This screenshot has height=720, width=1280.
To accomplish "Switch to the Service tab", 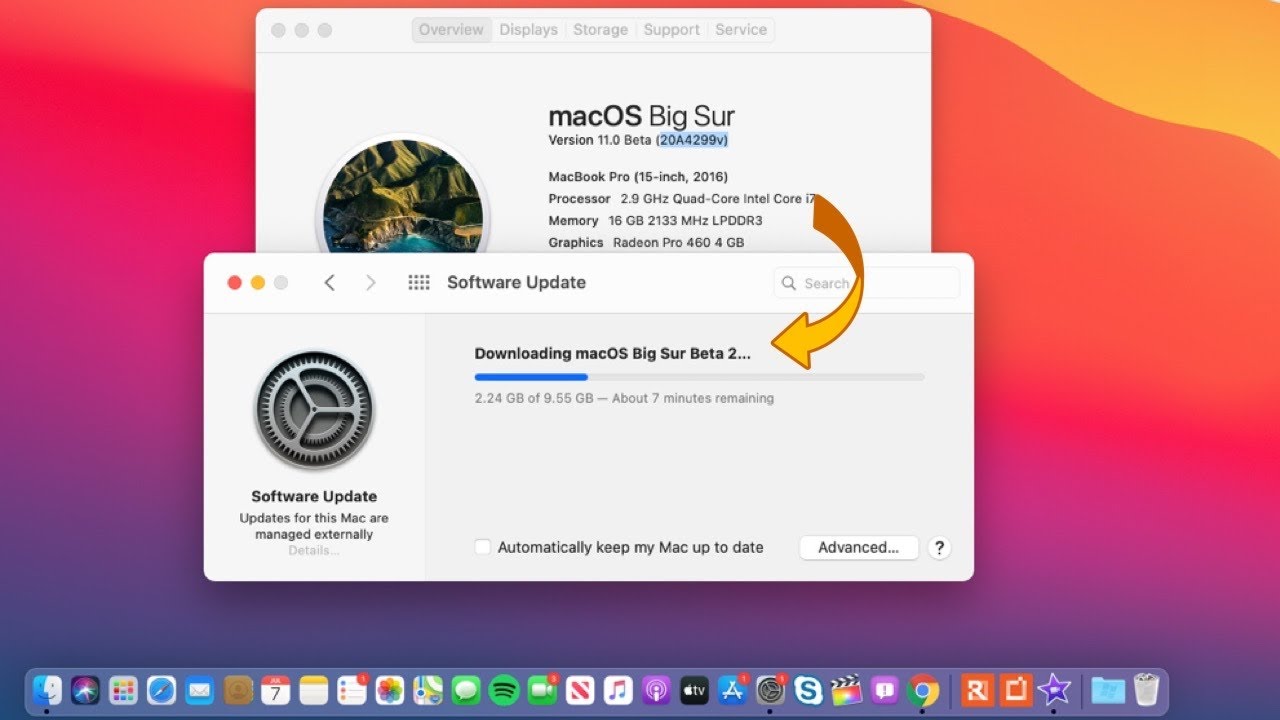I will [741, 30].
